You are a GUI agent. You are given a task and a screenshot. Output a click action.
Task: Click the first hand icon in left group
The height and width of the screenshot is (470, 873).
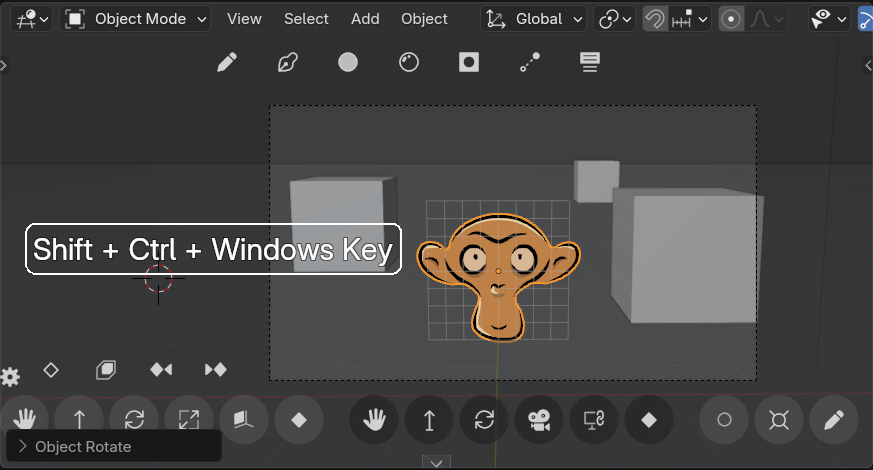tap(24, 419)
